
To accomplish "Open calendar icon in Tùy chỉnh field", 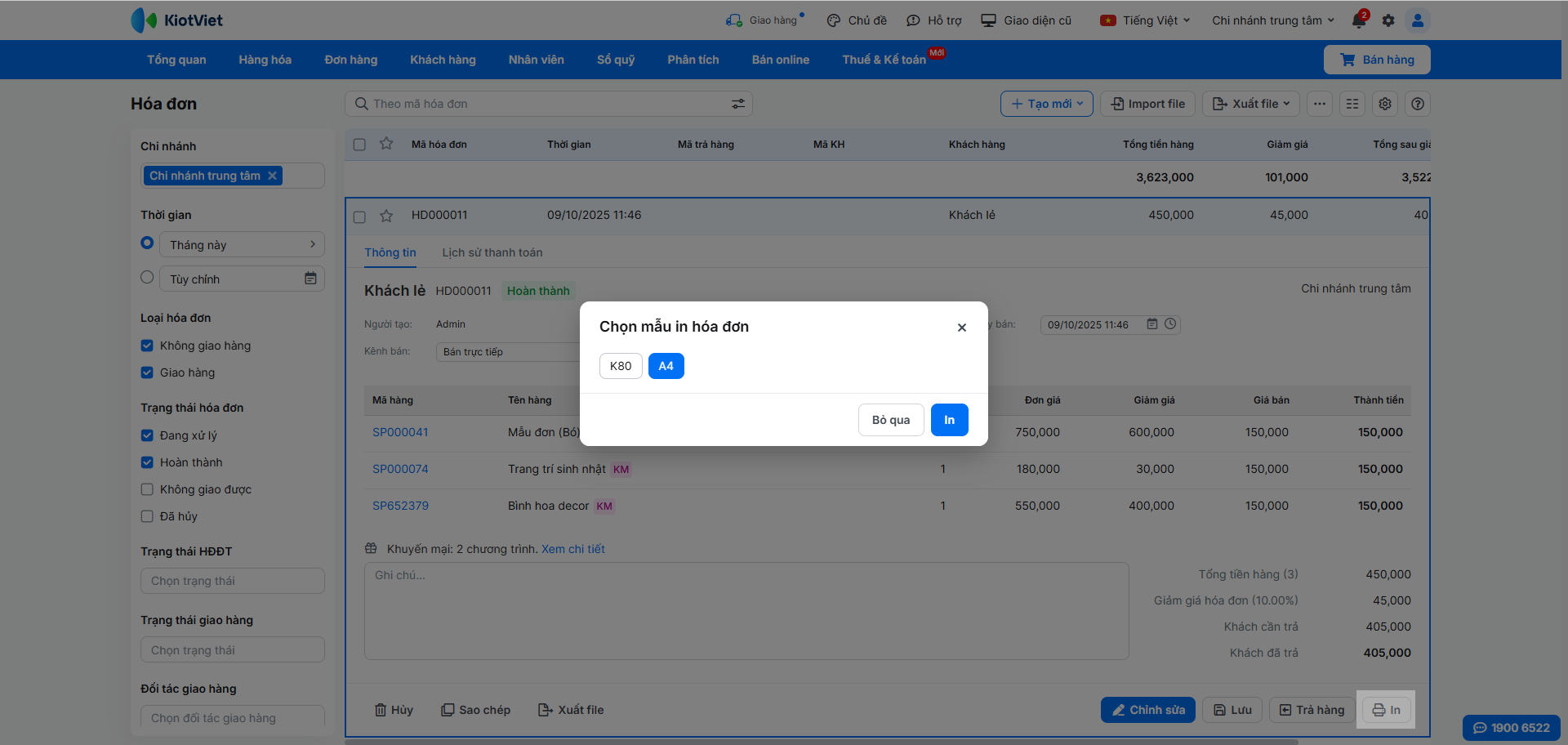I will click(310, 279).
